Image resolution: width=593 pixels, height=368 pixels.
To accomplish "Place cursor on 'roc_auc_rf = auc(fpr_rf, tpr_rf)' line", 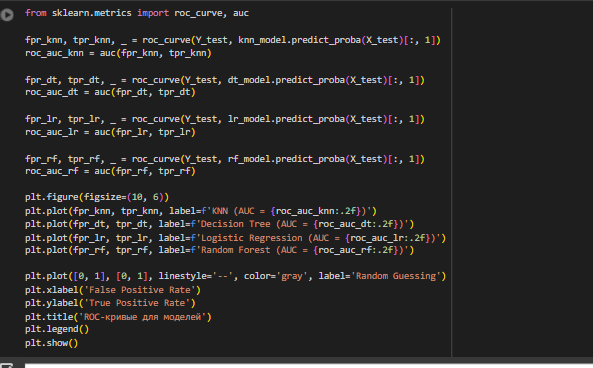I will 110,171.
